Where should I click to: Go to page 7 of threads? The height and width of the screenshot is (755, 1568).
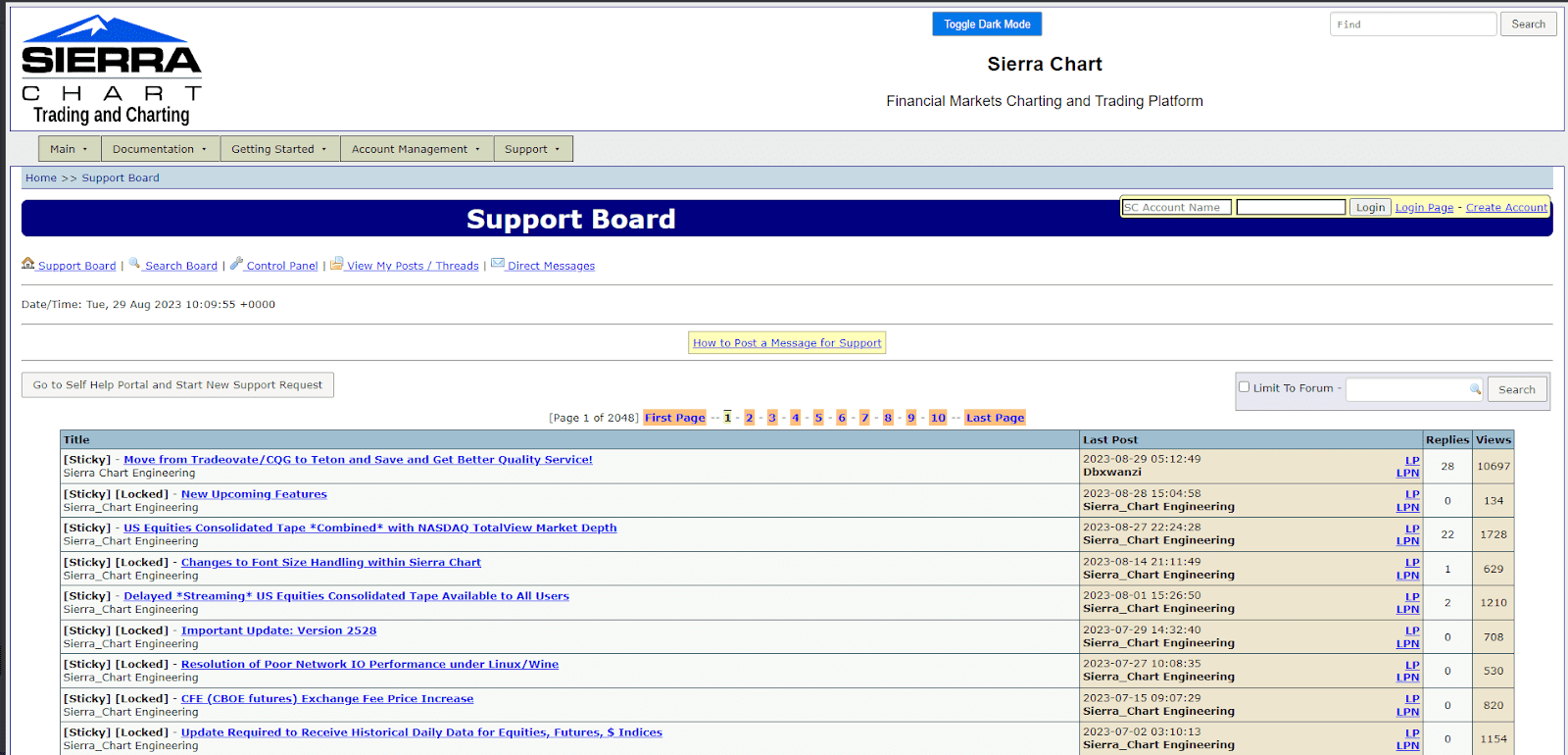865,418
